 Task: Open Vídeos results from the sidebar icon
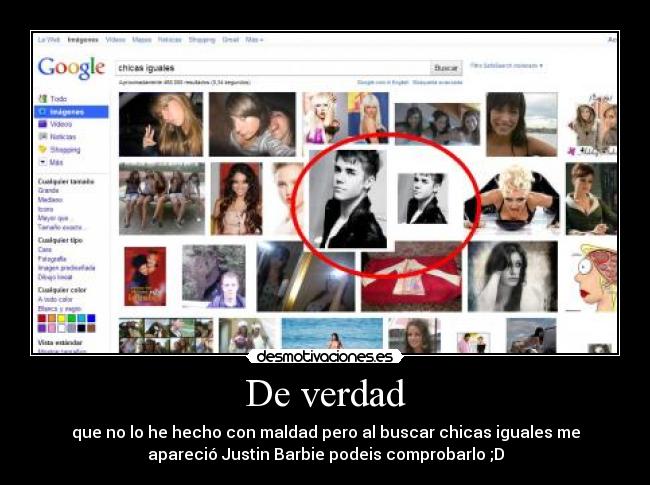[42, 124]
